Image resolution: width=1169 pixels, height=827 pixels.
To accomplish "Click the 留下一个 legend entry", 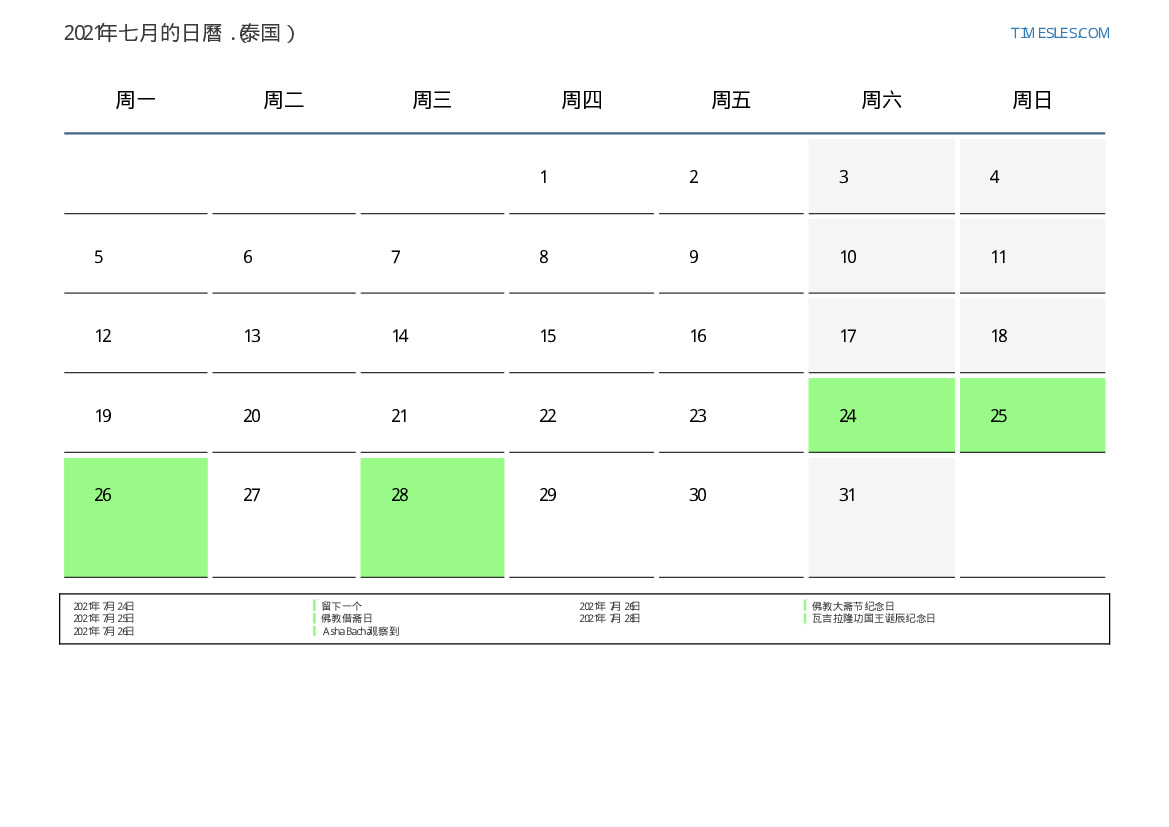I will (341, 606).
